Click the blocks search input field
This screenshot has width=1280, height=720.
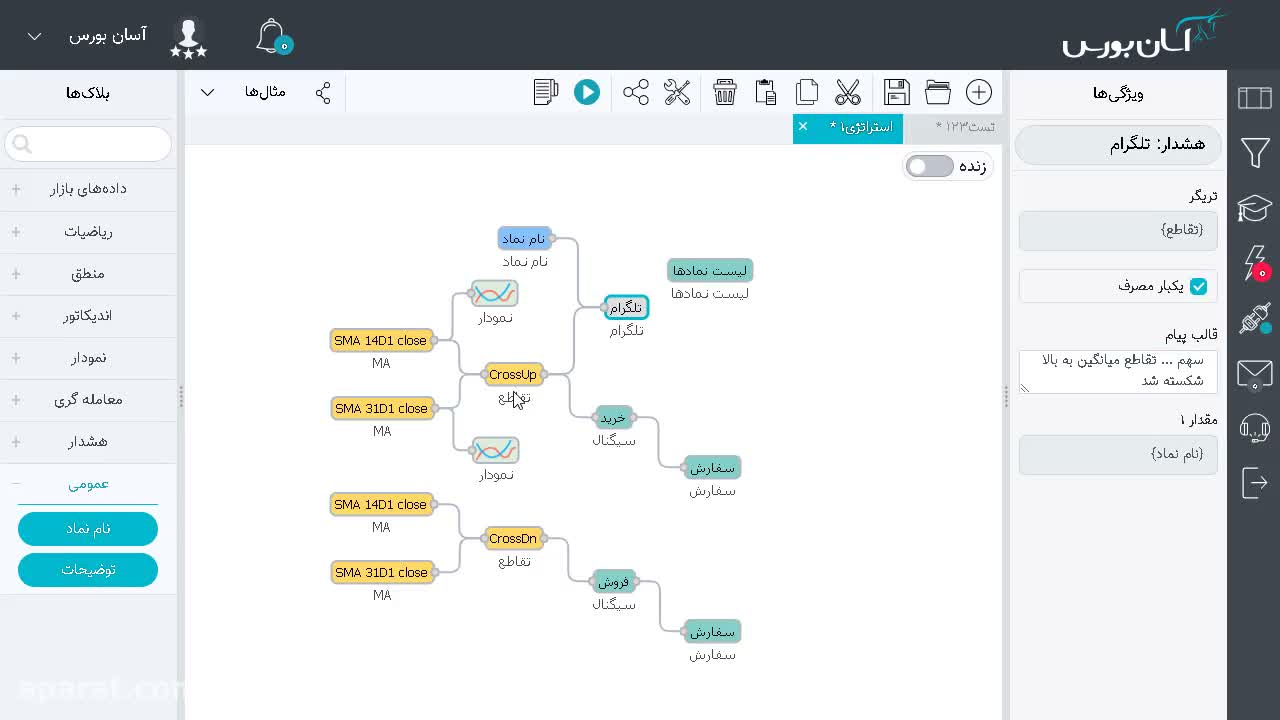(x=88, y=144)
